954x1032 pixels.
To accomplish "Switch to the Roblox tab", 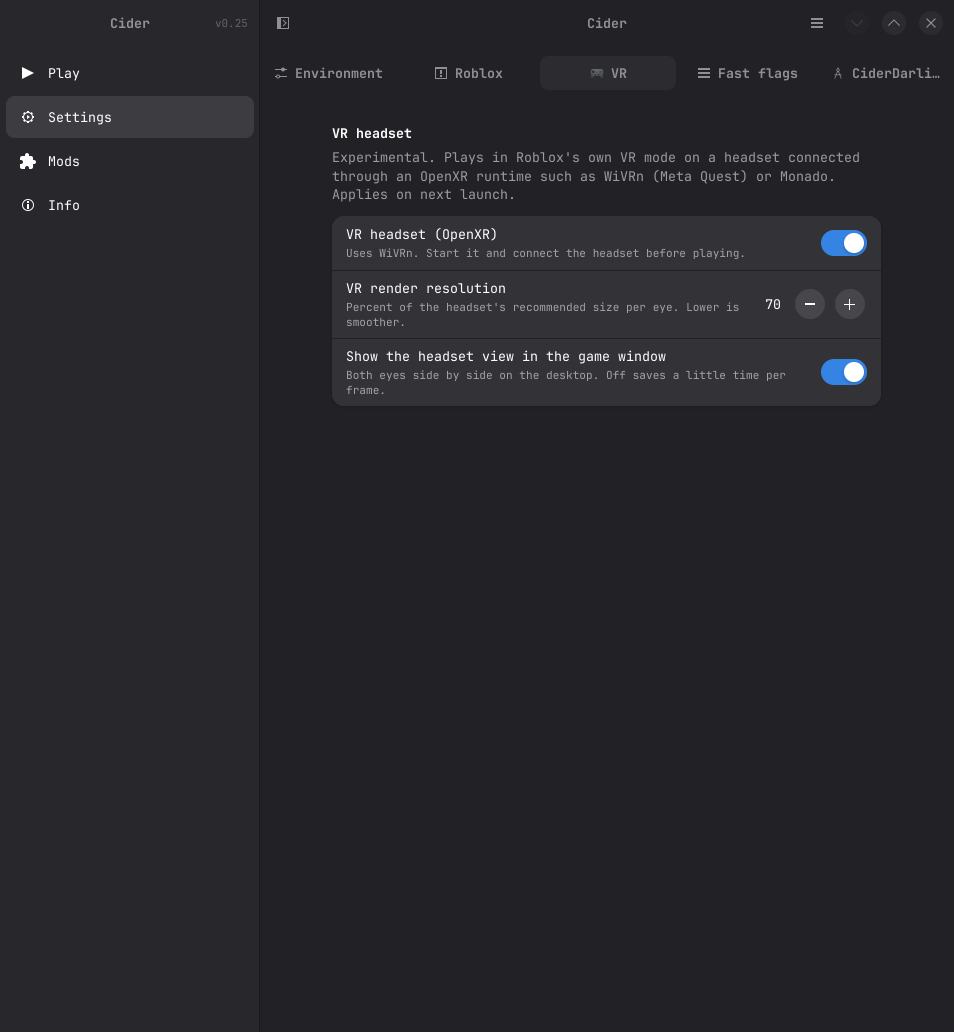I will coord(469,73).
